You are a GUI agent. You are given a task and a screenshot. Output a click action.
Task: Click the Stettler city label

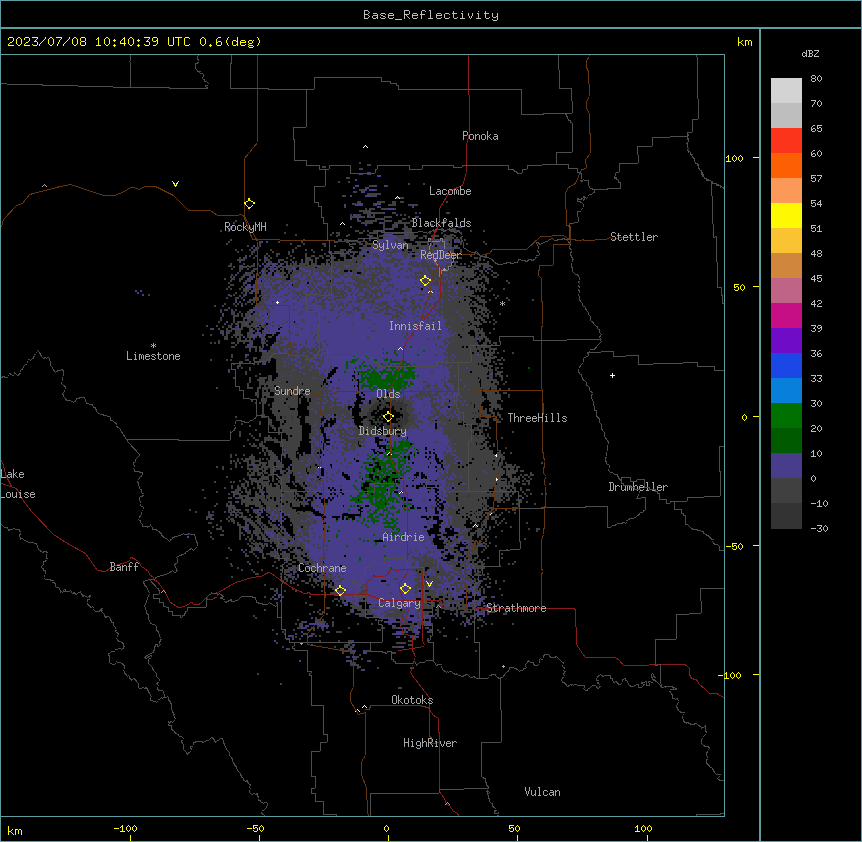click(634, 237)
